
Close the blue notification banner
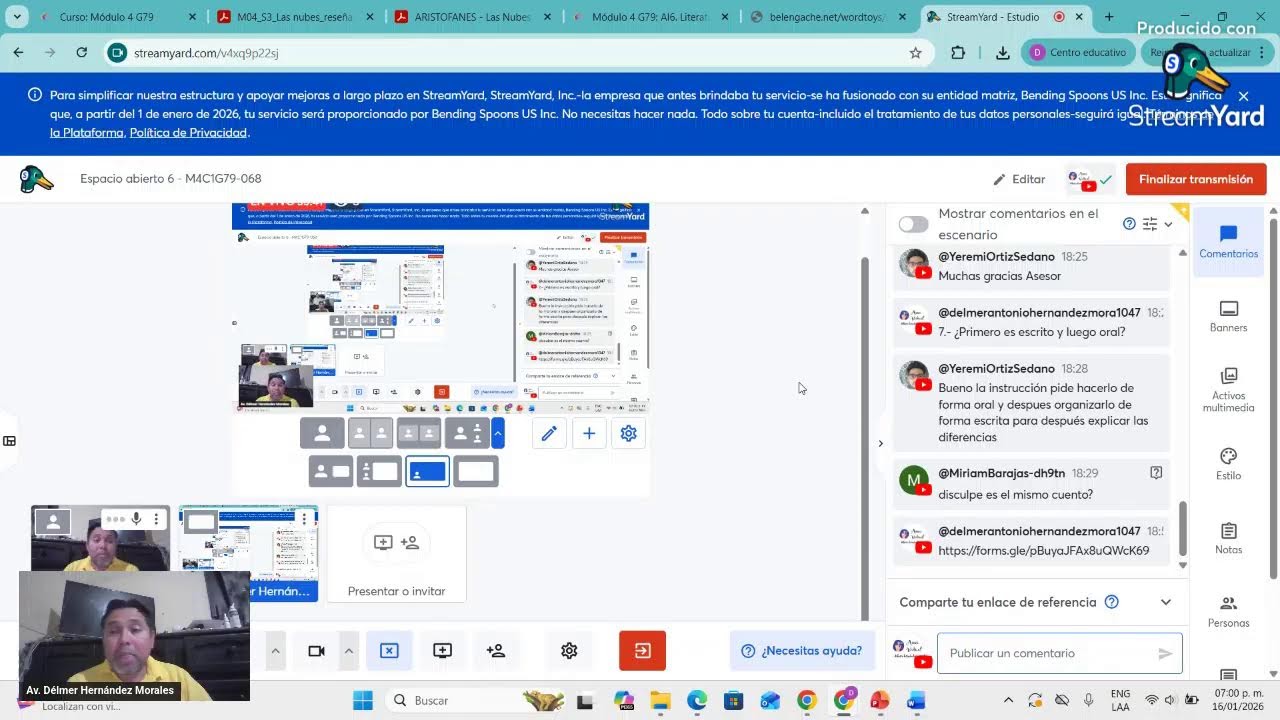coord(1243,96)
